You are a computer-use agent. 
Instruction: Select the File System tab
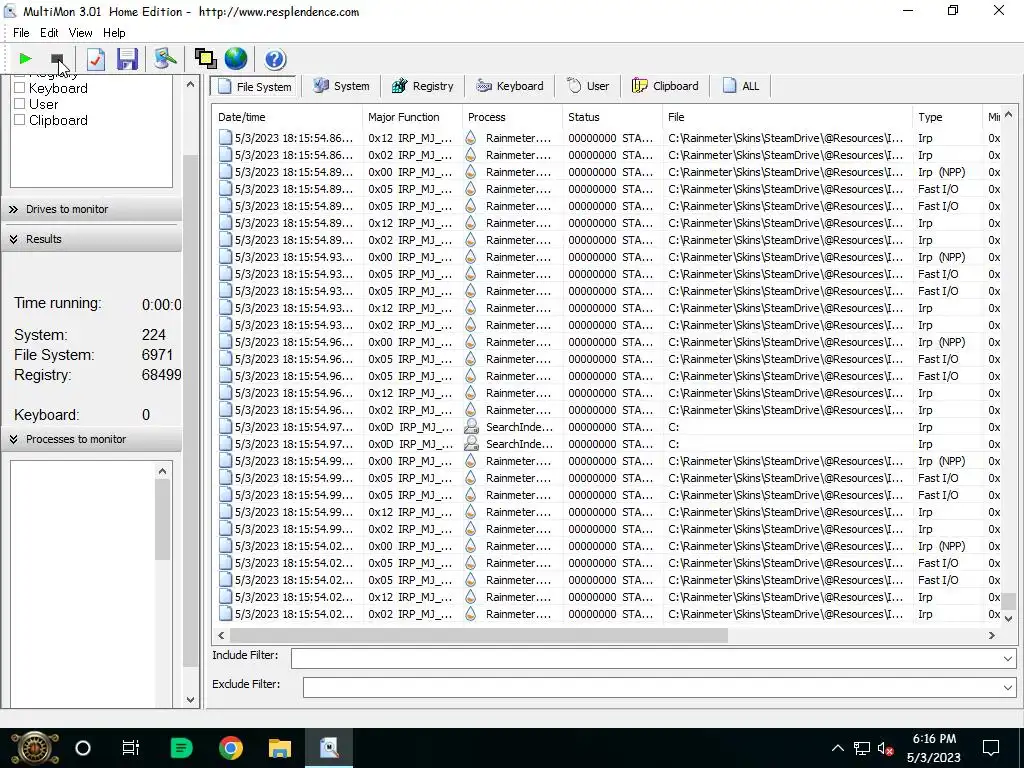[255, 86]
